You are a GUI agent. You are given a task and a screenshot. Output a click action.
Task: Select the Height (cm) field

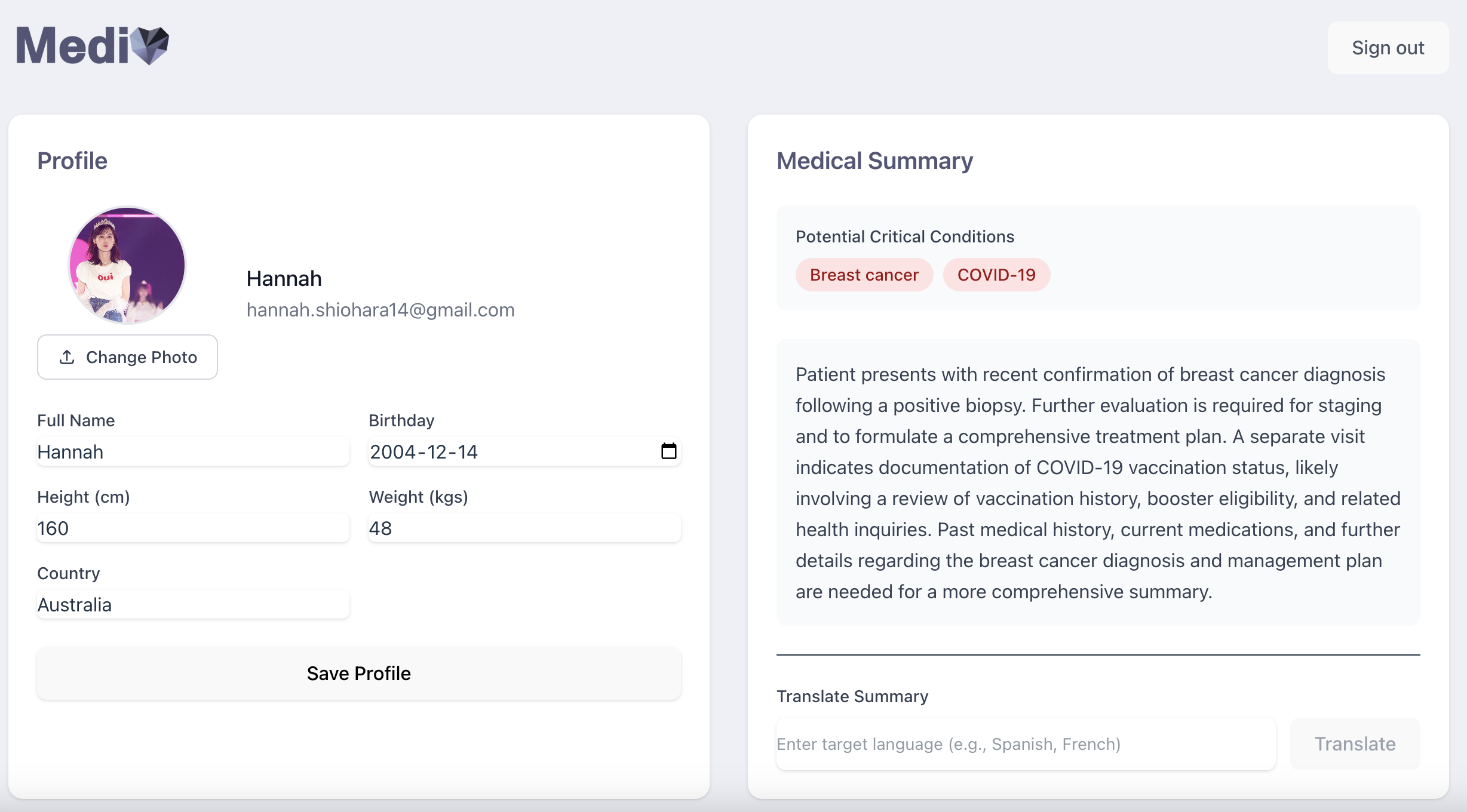192,528
